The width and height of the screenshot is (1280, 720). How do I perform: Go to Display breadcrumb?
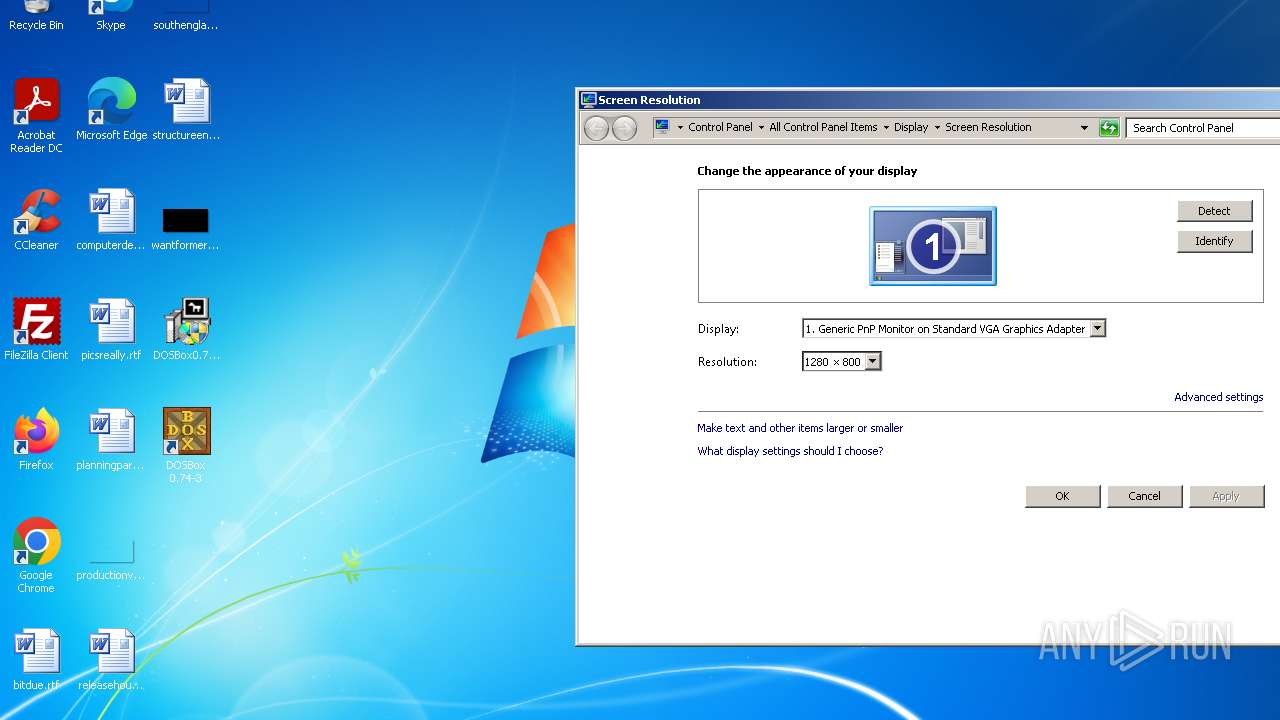(x=911, y=127)
